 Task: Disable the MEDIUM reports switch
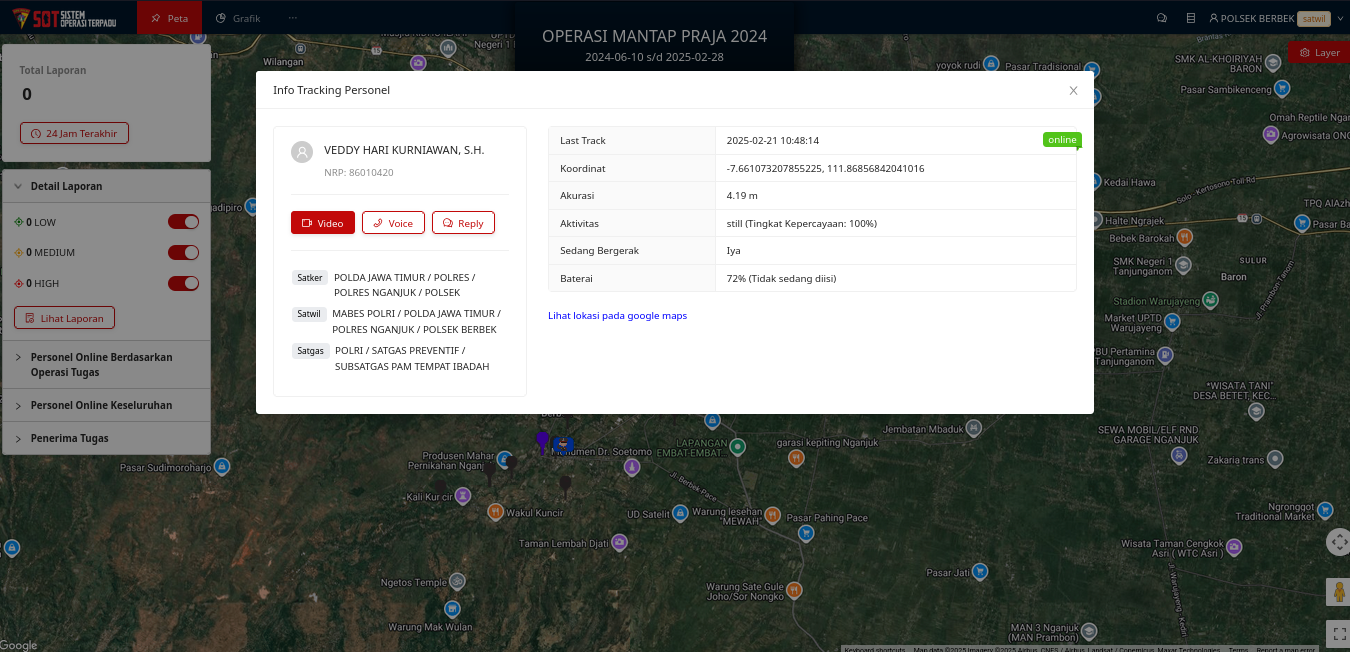click(x=183, y=253)
